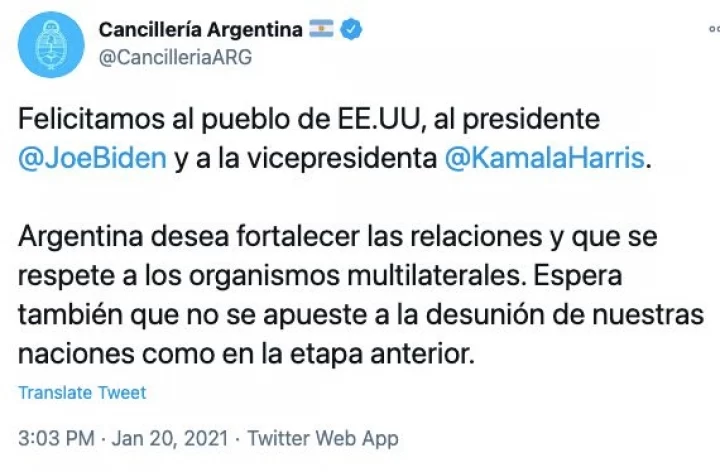Click the Argentina flag emoji

coord(321,28)
